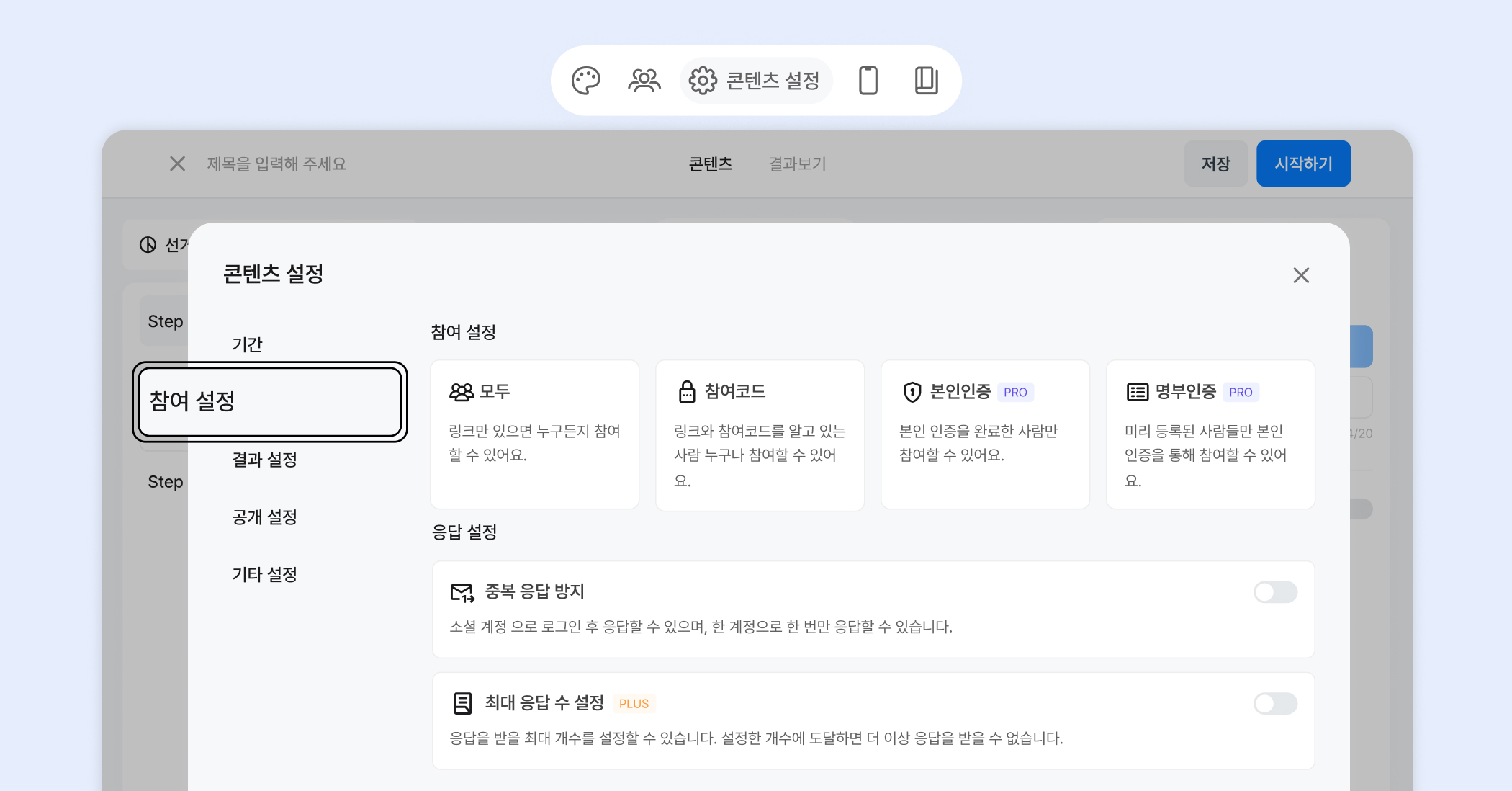Click the book guide icon

click(x=926, y=81)
